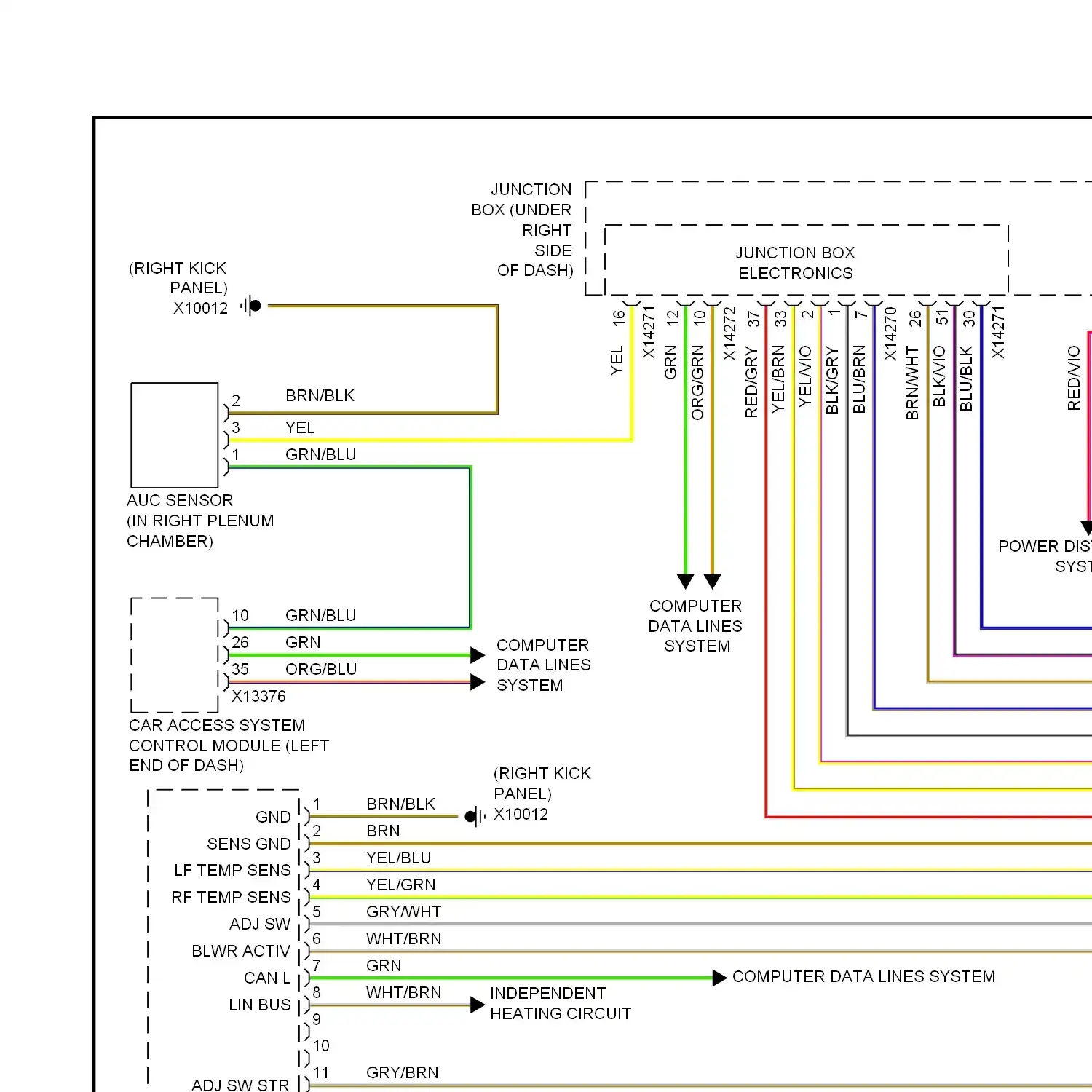The width and height of the screenshot is (1092, 1092).
Task: Select the RED/VIO vertical wire label
Action: tap(1074, 378)
